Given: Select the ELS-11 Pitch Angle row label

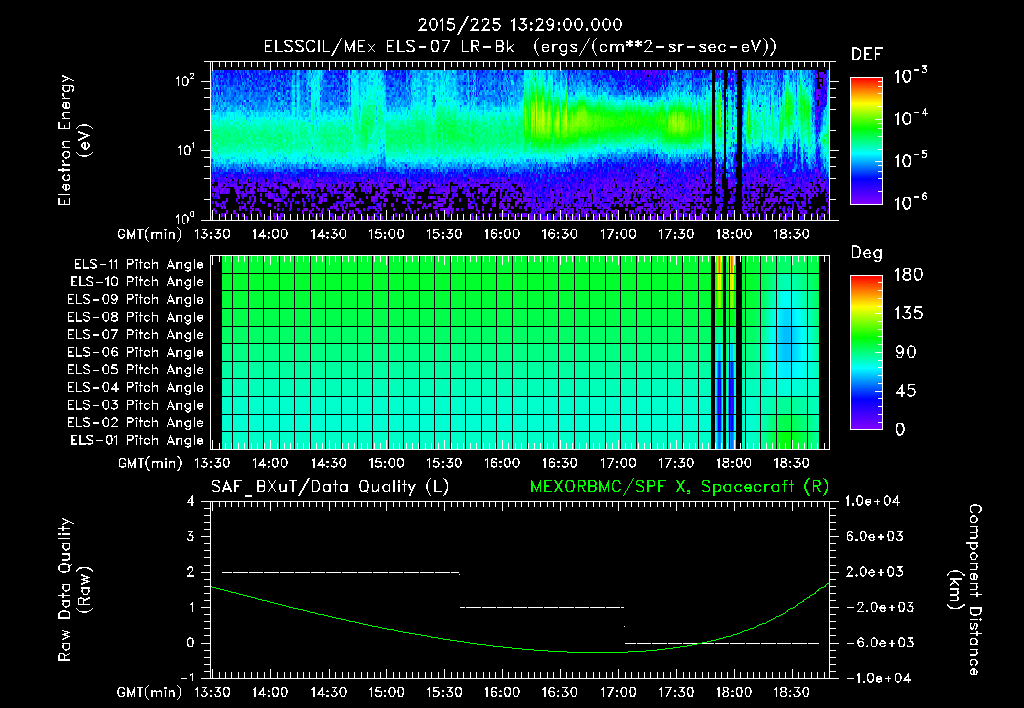Looking at the screenshot, I should pyautogui.click(x=138, y=265).
